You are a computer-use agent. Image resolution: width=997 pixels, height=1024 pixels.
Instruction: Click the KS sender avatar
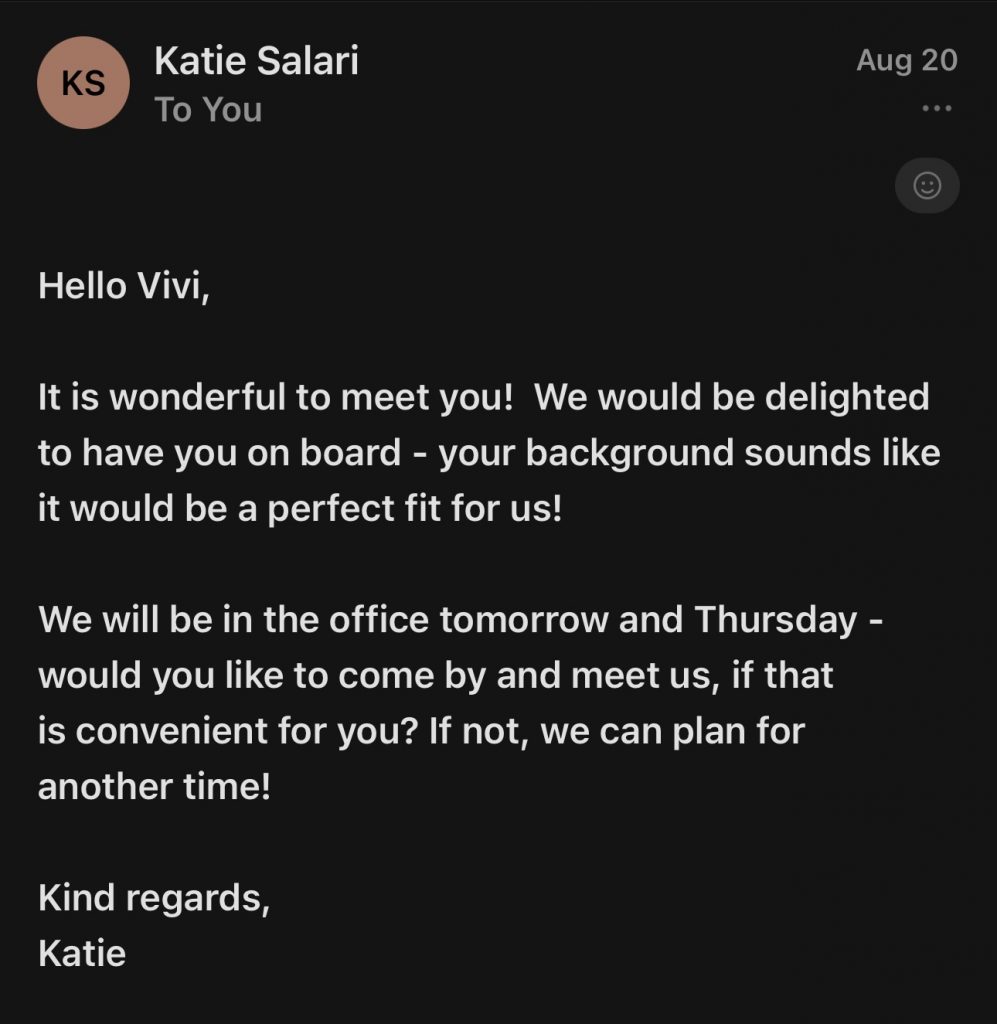[84, 83]
